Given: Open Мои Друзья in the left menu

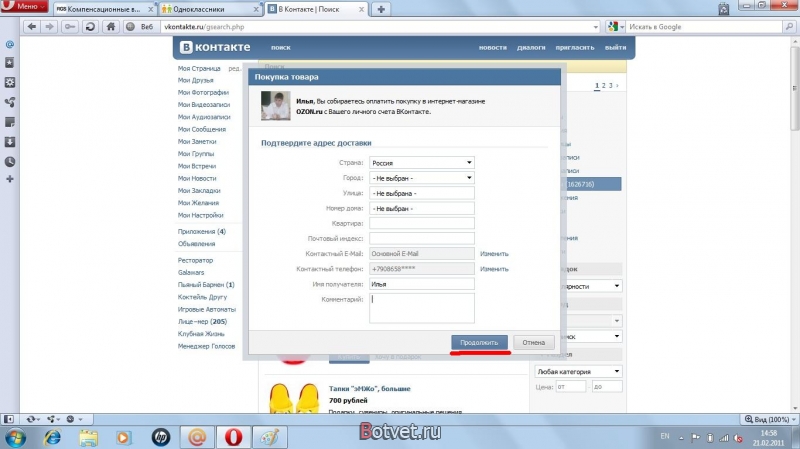Looking at the screenshot, I should point(195,80).
